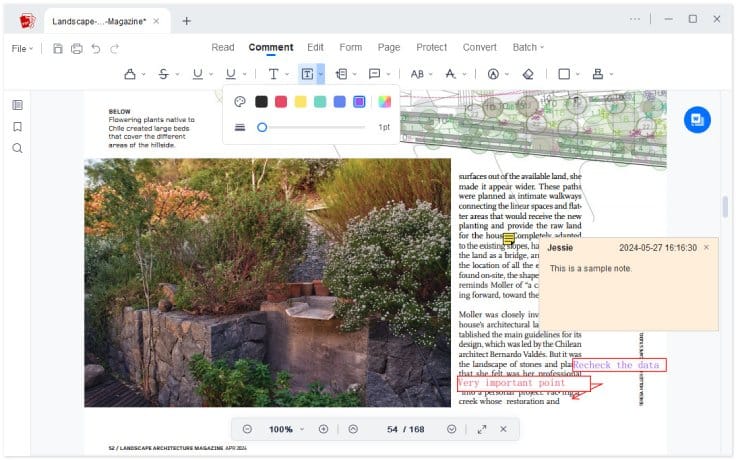736x460 pixels.
Task: Close the Jessie note popup
Action: point(706,247)
